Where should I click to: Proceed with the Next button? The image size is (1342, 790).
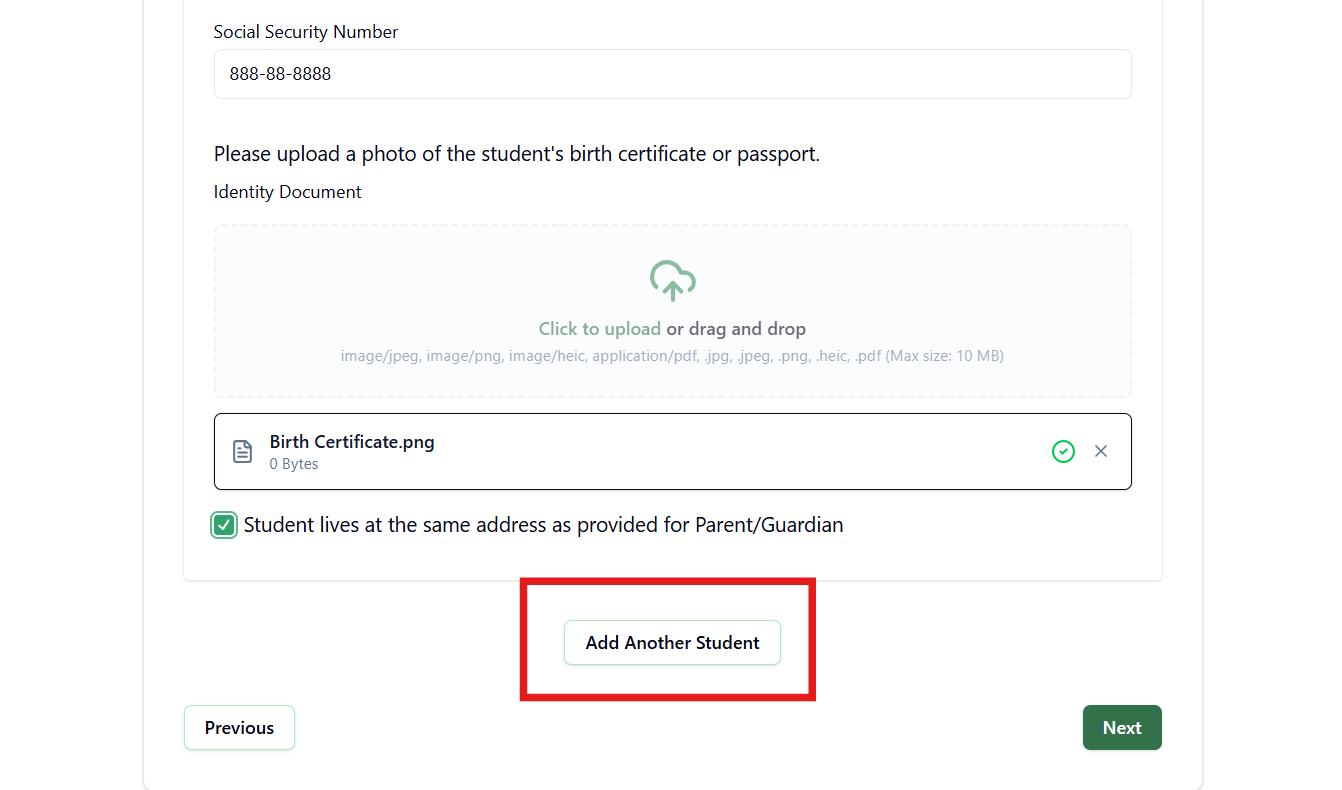(x=1122, y=727)
